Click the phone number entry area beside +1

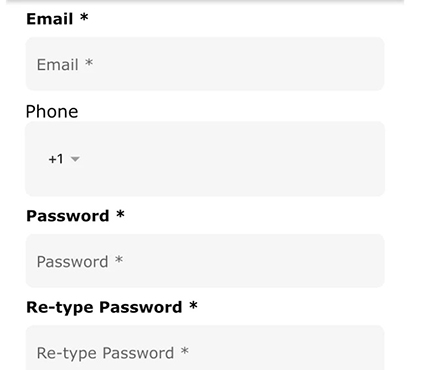[230, 159]
